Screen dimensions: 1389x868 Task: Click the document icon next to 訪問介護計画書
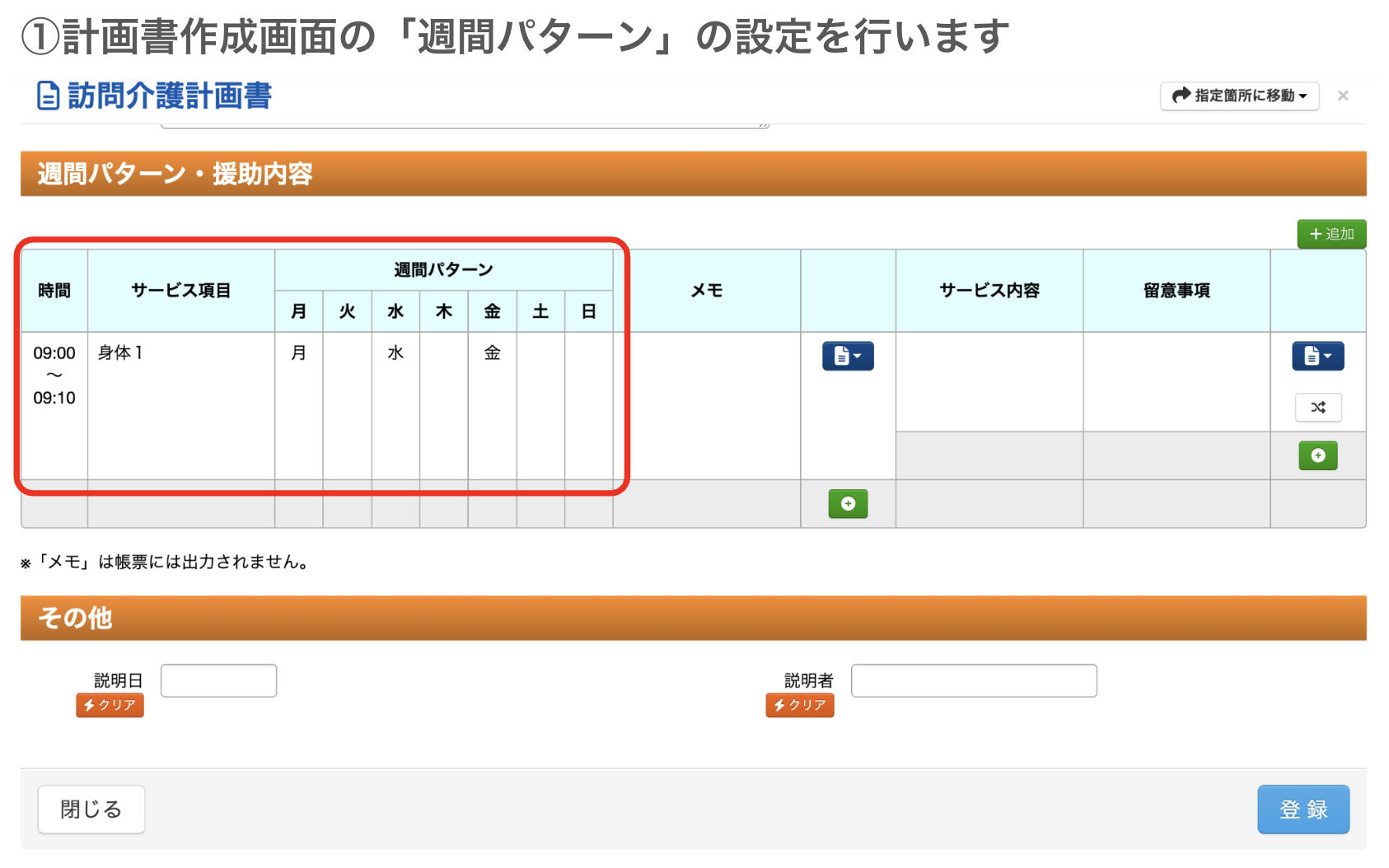pyautogui.click(x=47, y=96)
